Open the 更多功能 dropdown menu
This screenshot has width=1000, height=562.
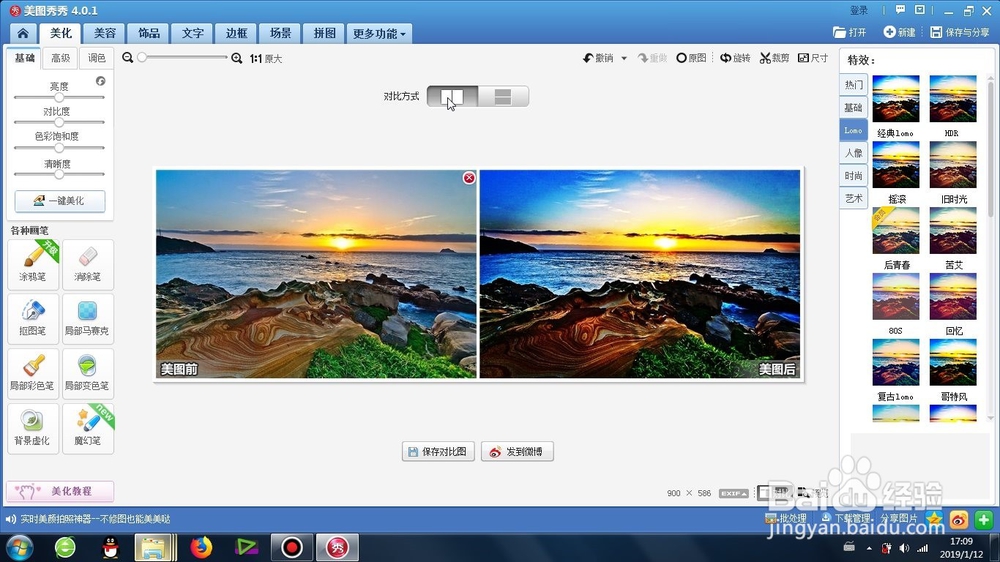(379, 33)
